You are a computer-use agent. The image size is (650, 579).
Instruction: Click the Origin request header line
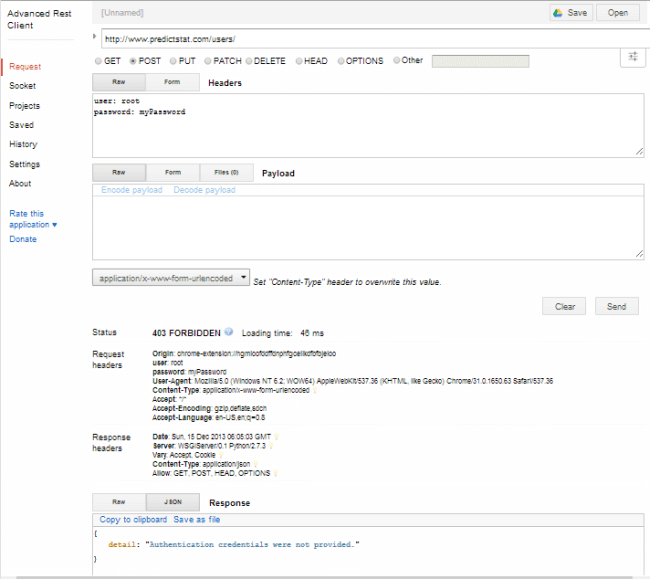(244, 354)
